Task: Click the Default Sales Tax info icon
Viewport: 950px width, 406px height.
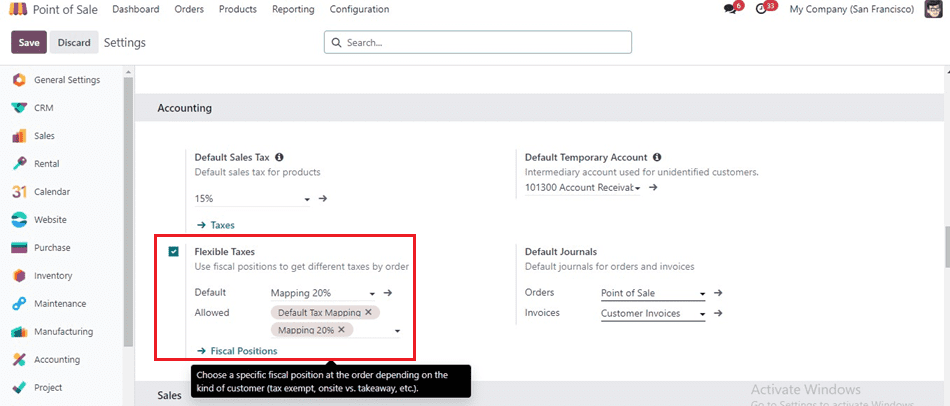Action: [x=279, y=157]
